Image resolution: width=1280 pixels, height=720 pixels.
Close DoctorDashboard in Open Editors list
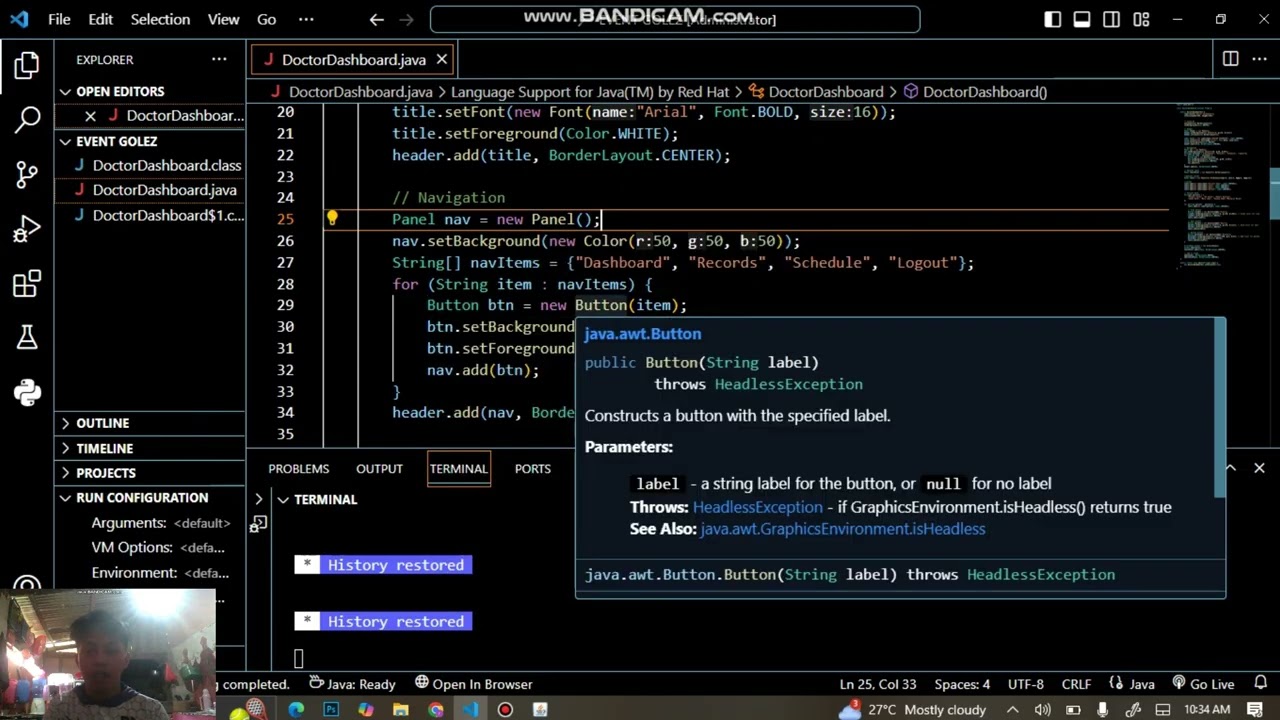coord(90,116)
